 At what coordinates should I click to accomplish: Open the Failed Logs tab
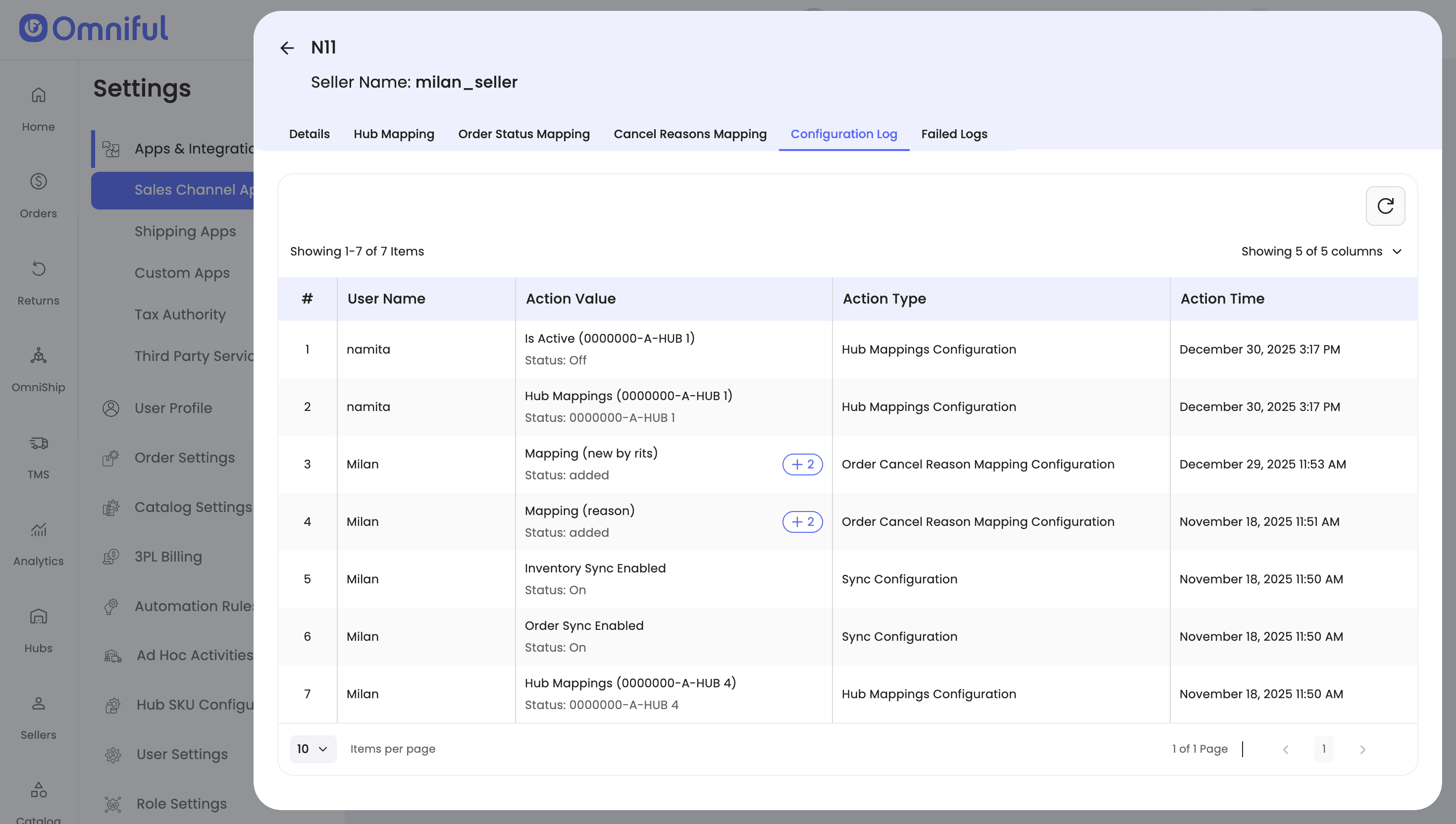953,134
